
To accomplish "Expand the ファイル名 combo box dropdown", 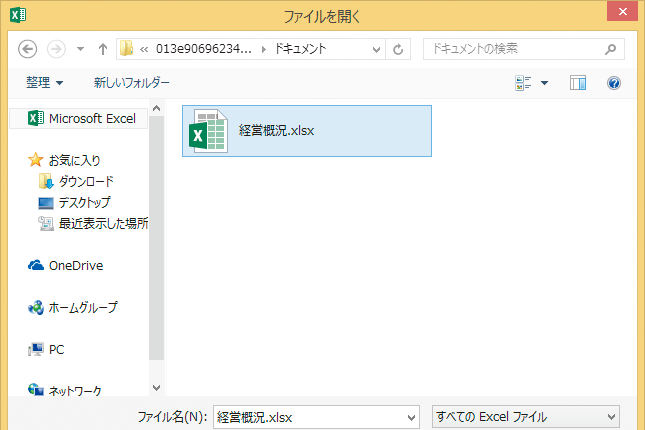I will 411,418.
